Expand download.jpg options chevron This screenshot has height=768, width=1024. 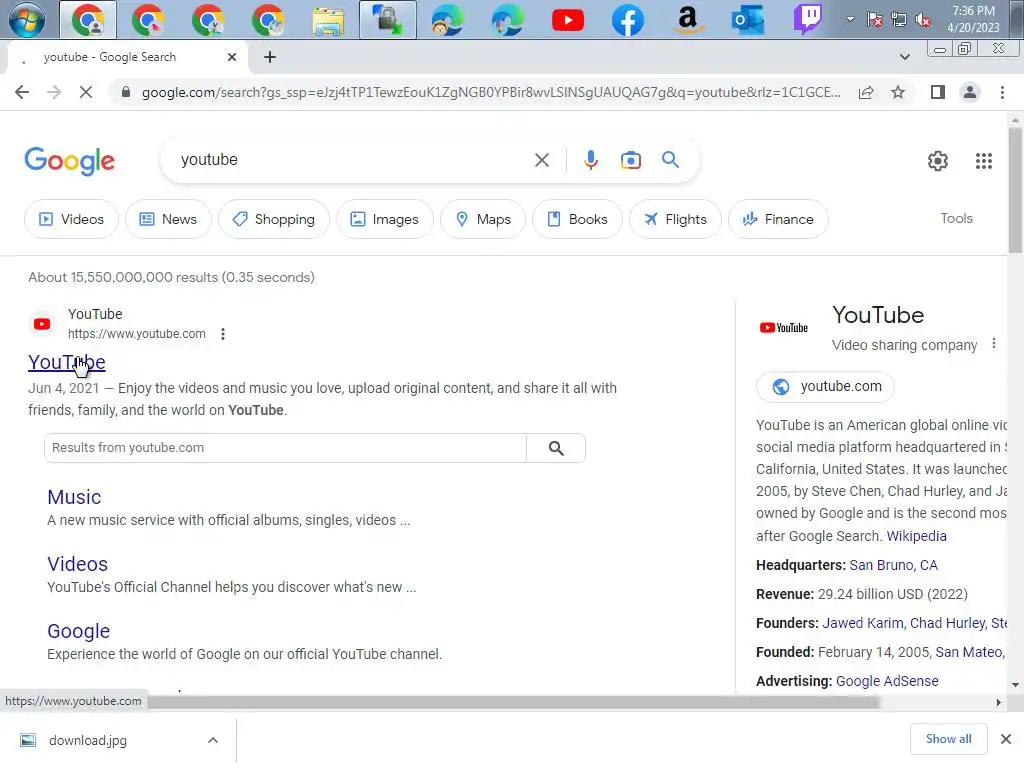click(213, 740)
